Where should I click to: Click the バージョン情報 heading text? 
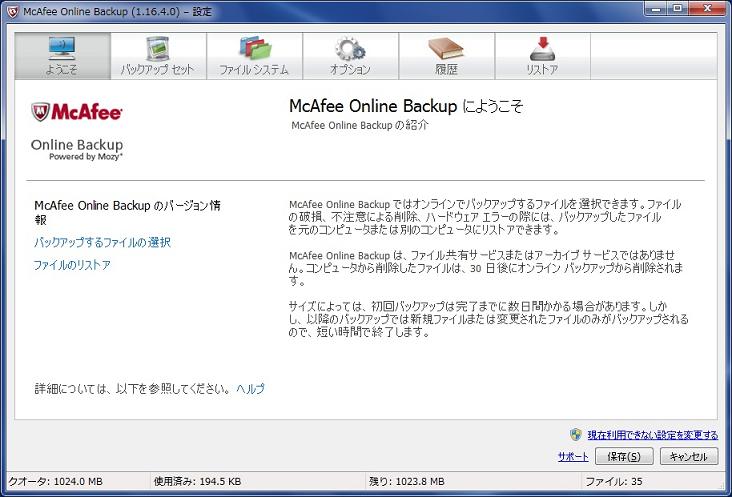127,212
